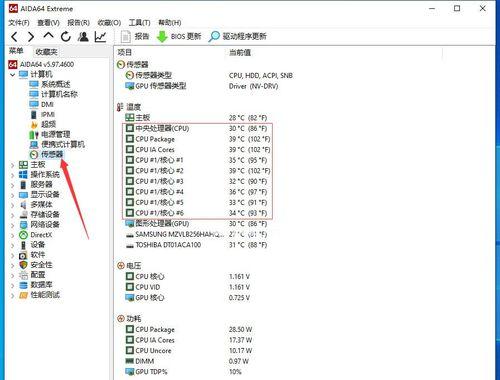Expand the 主板 tree node
Viewport: 500px width, 380px height.
(x=13, y=165)
